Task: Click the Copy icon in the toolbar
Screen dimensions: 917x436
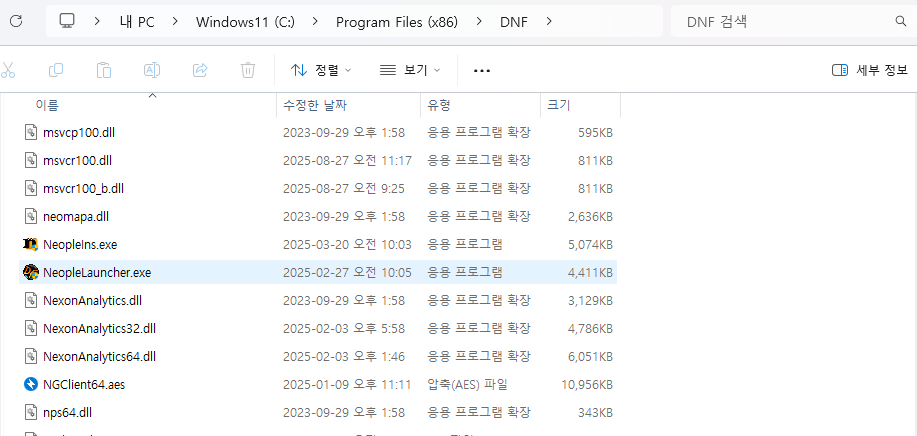Action: tap(56, 70)
